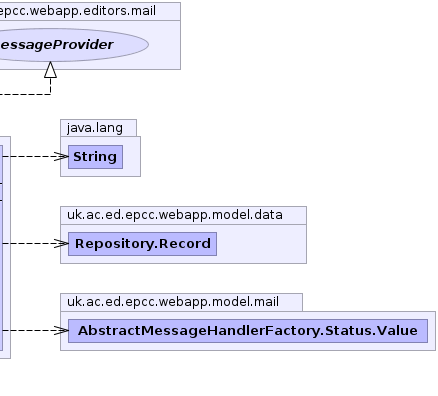The image size is (438, 396).
Task: Click empty space in model.data package body
Action: pyautogui.click(x=261, y=244)
